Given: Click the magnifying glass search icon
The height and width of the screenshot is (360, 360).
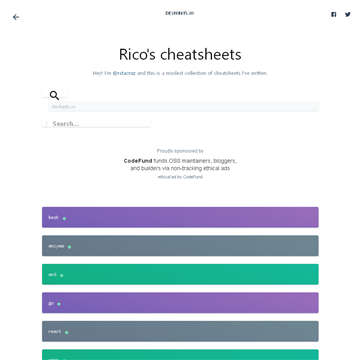Looking at the screenshot, I should point(54,95).
